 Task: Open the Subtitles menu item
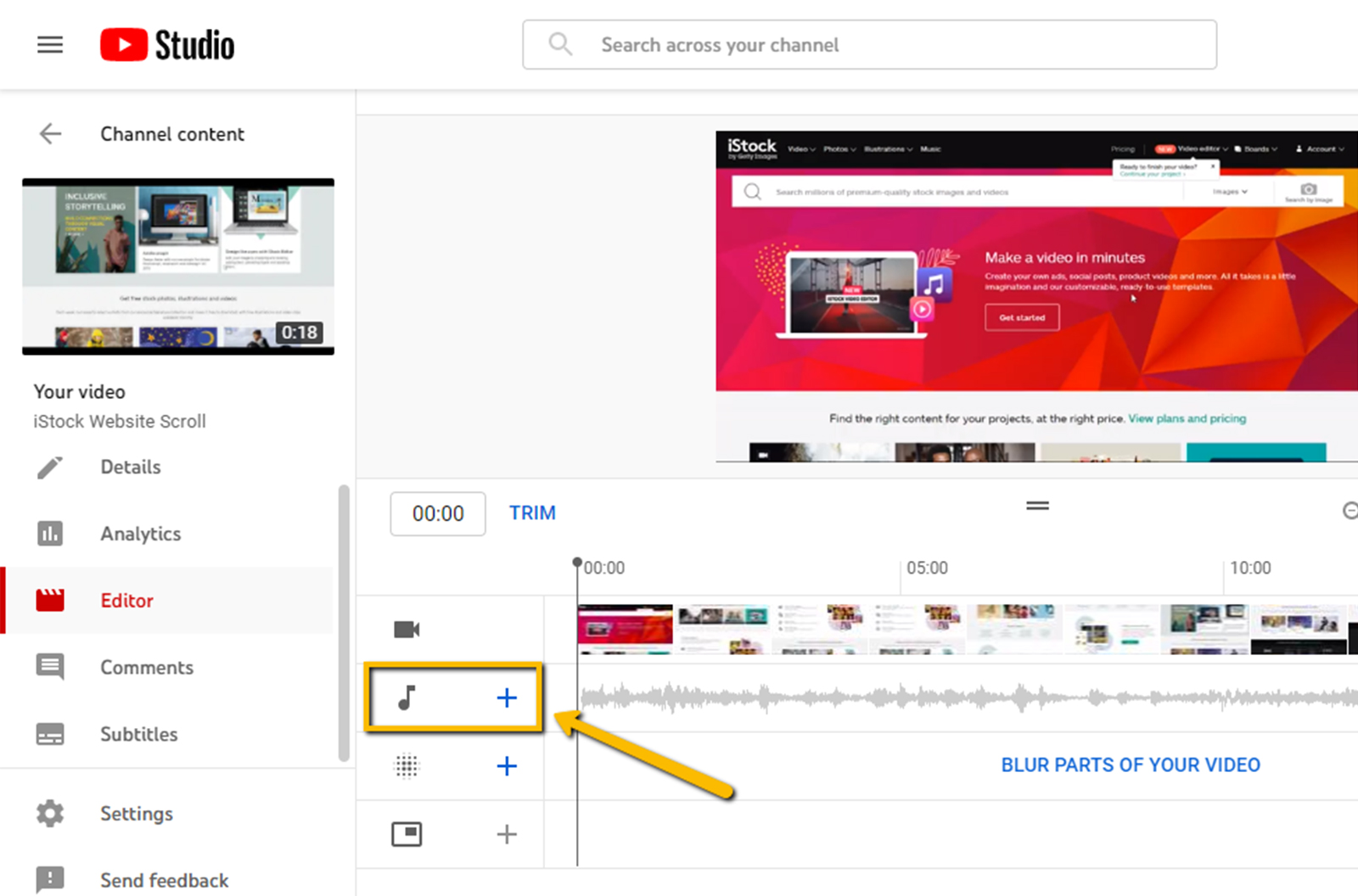coord(139,734)
